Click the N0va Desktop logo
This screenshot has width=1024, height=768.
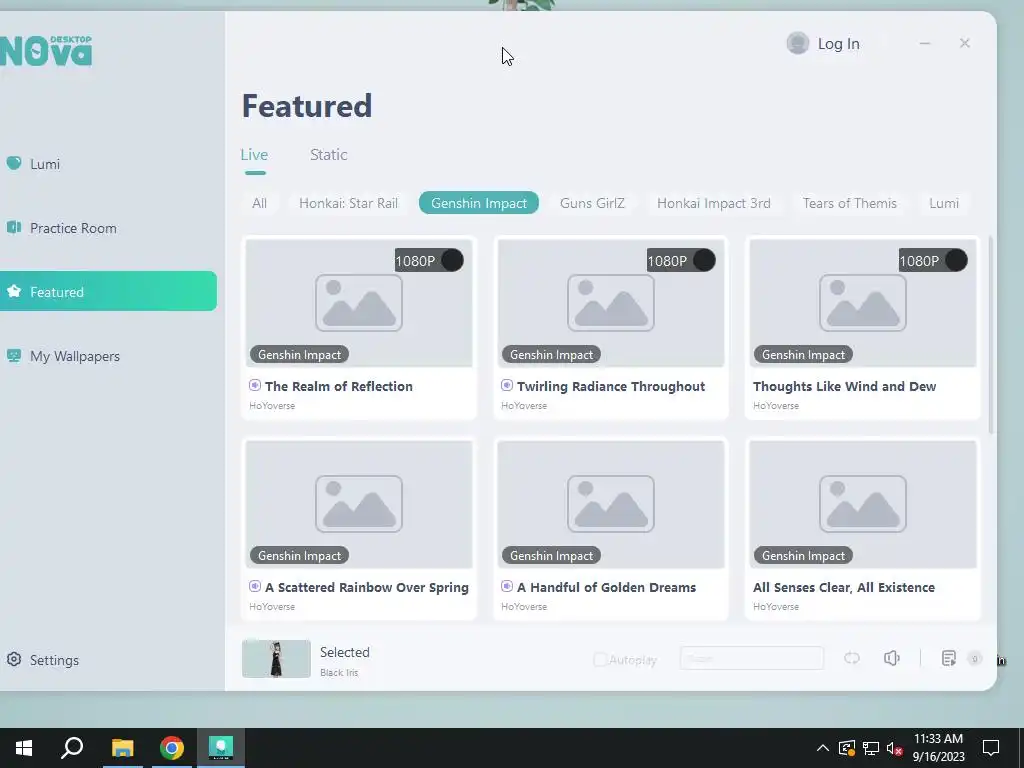pos(46,51)
